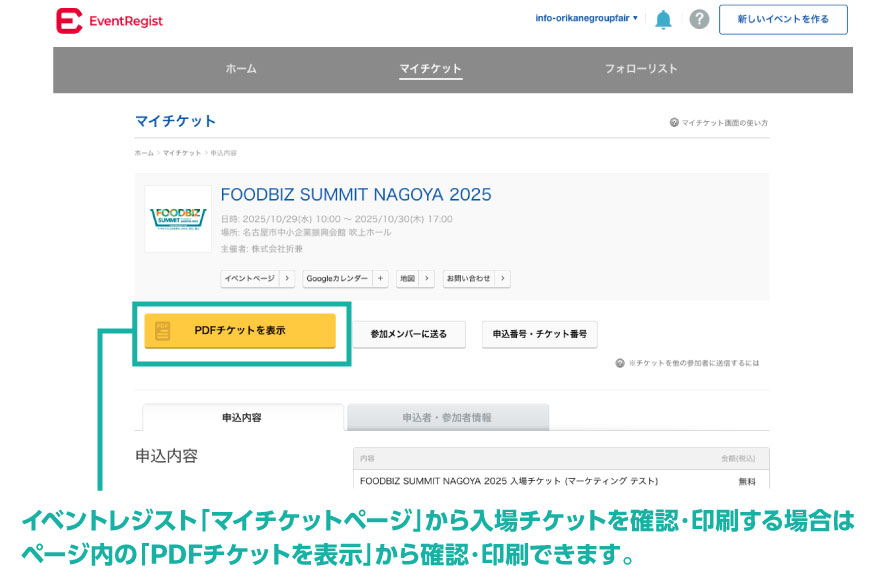
Task: Open フォローリスト navigation item
Action: click(x=641, y=68)
